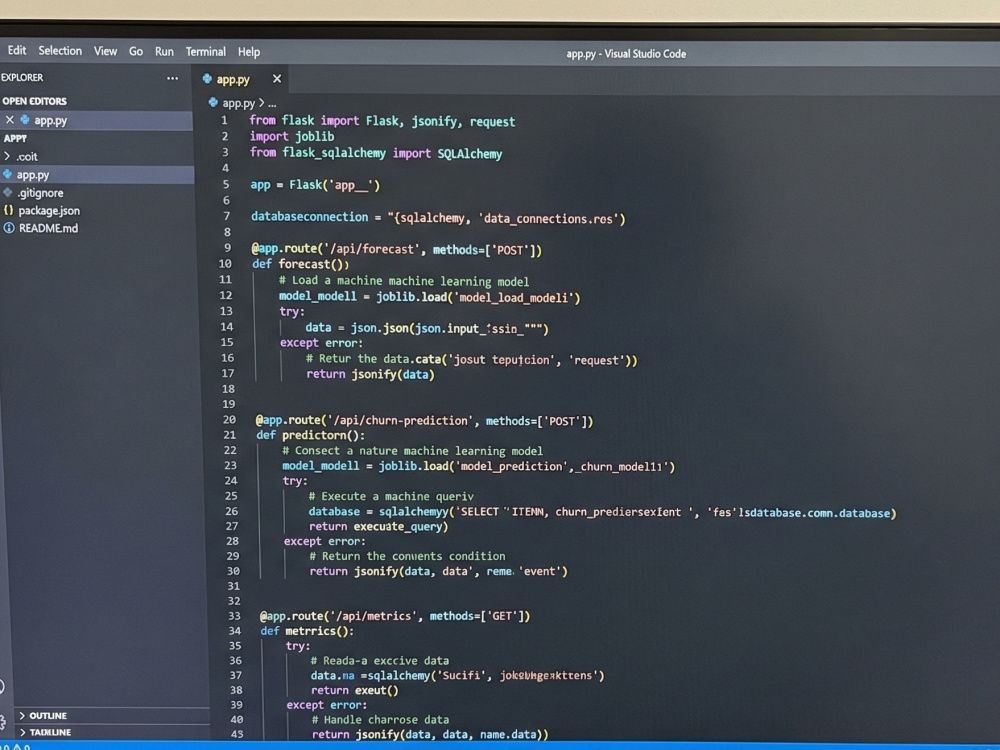1000x750 pixels.
Task: Click line number 10 in gutter
Action: click(225, 263)
